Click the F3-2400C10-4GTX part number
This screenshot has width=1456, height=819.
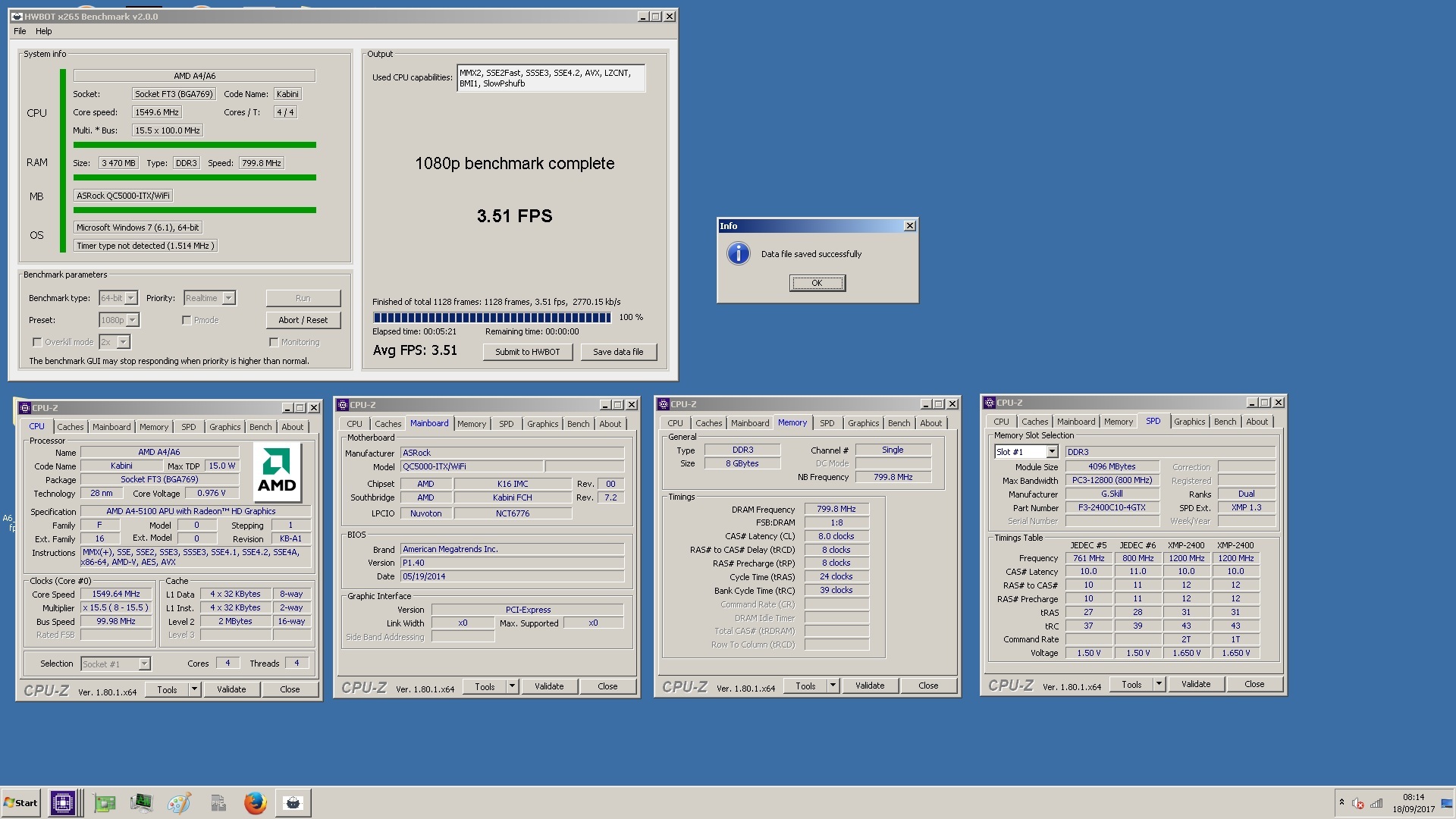point(1112,507)
